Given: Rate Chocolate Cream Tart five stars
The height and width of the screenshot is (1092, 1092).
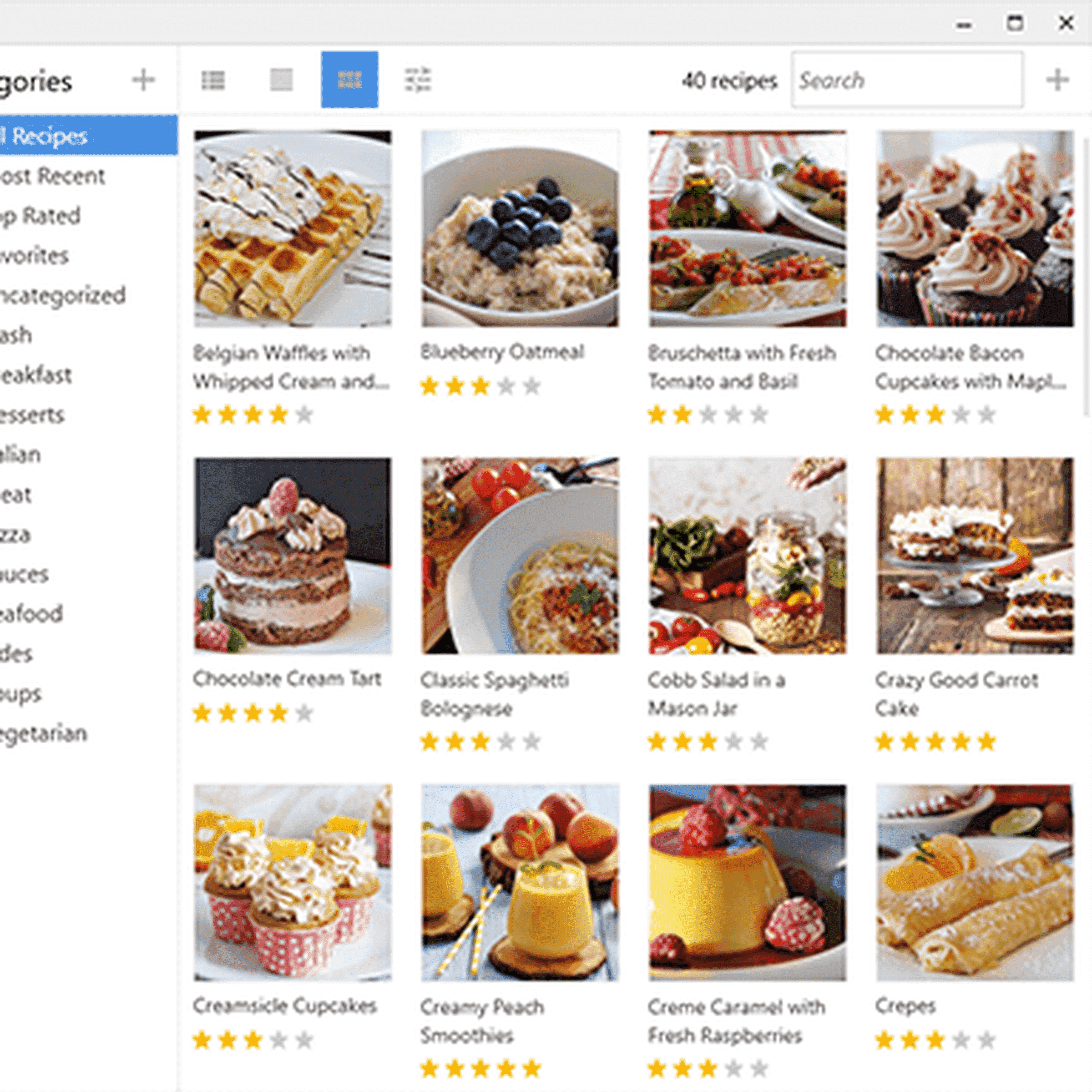Looking at the screenshot, I should pyautogui.click(x=304, y=713).
